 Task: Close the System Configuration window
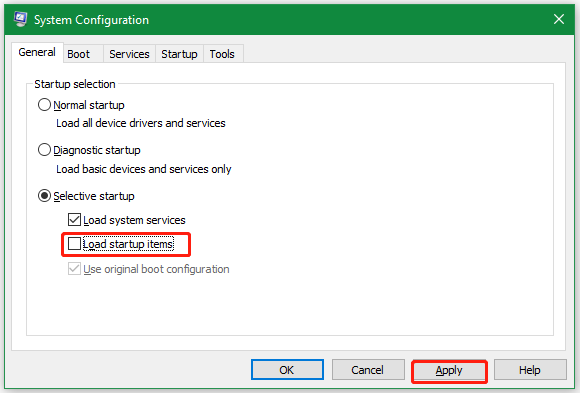point(559,19)
